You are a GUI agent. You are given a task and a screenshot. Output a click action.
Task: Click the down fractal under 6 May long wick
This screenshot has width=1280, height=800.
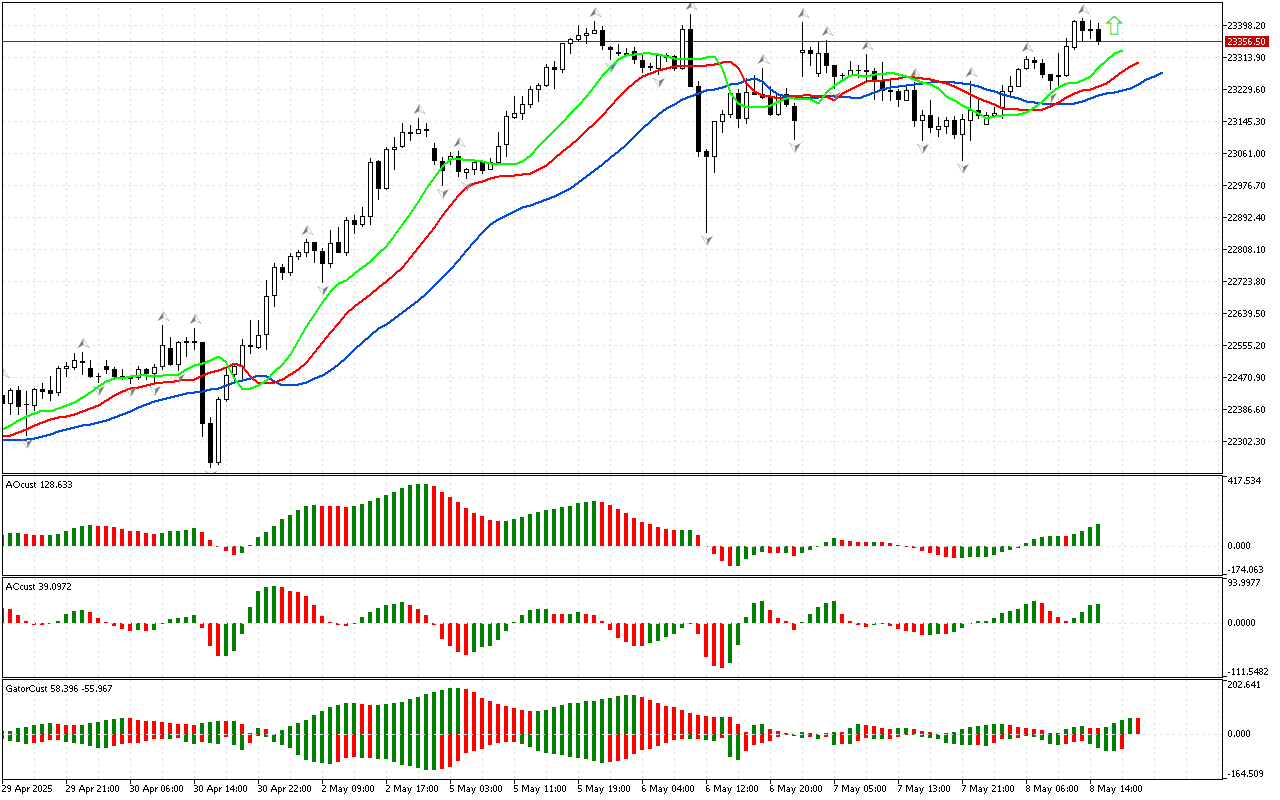(707, 240)
